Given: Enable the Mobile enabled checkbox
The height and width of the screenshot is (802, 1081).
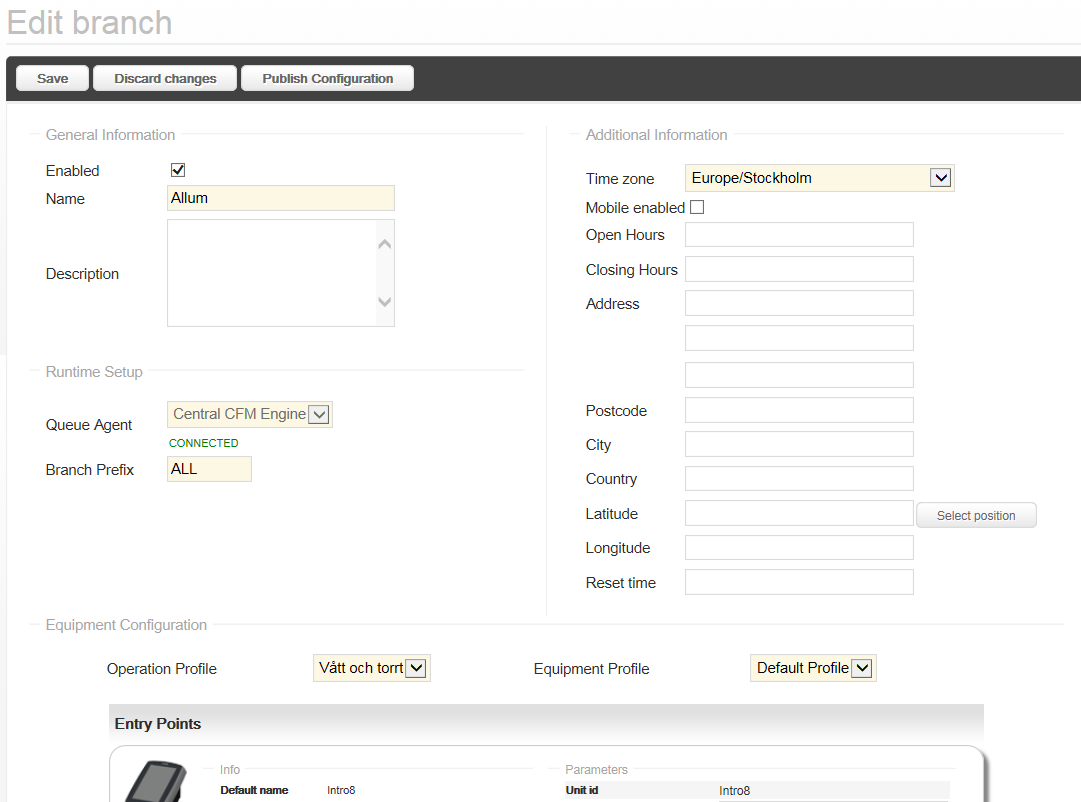Looking at the screenshot, I should pos(697,207).
